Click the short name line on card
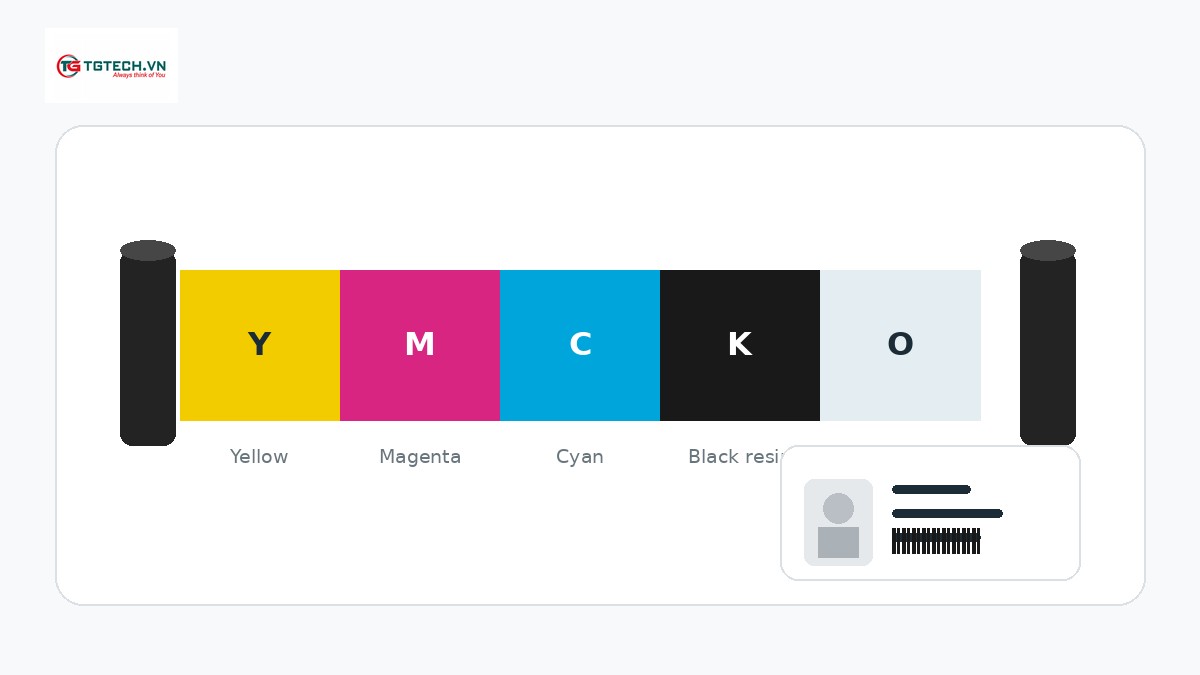 coord(931,490)
